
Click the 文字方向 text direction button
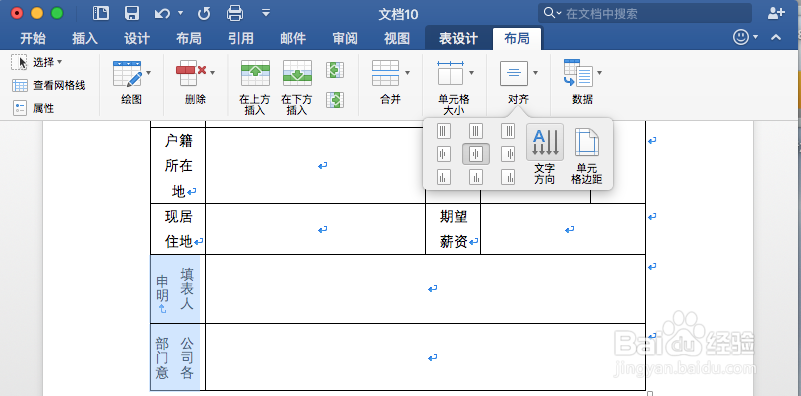[x=545, y=154]
